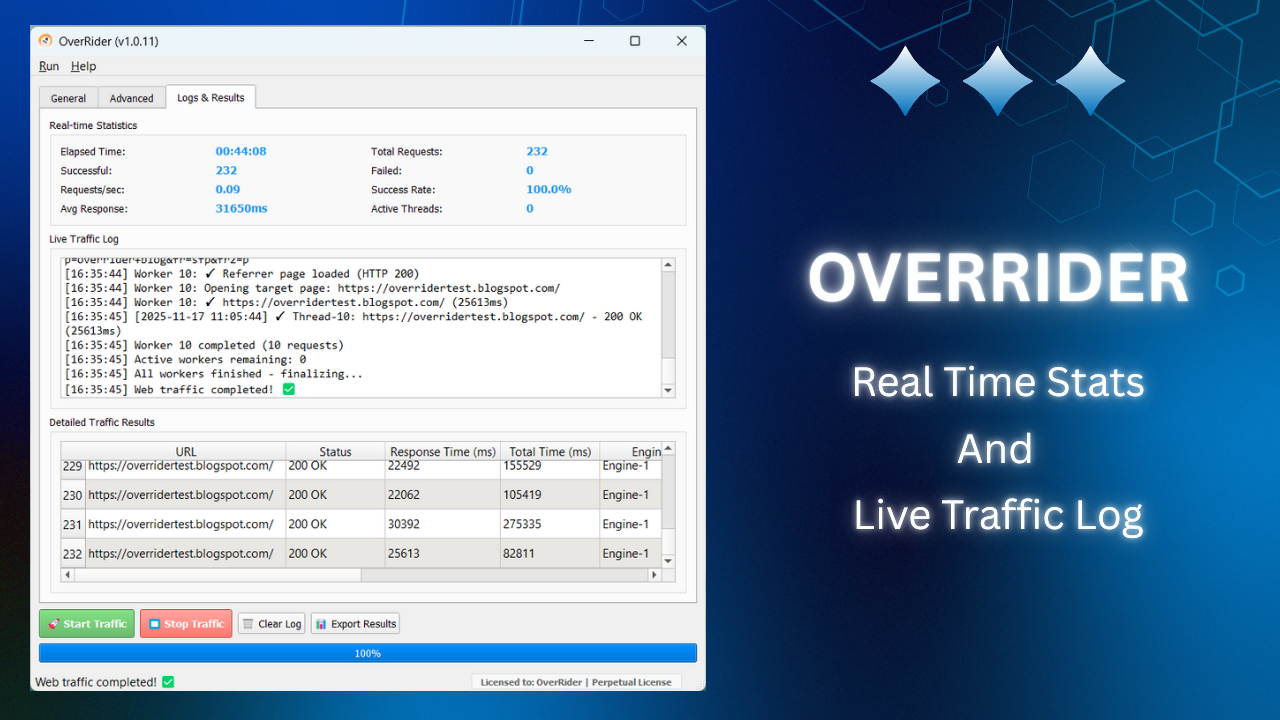Click the Success Rate value 100.0%
This screenshot has height=720, width=1280.
(x=549, y=190)
